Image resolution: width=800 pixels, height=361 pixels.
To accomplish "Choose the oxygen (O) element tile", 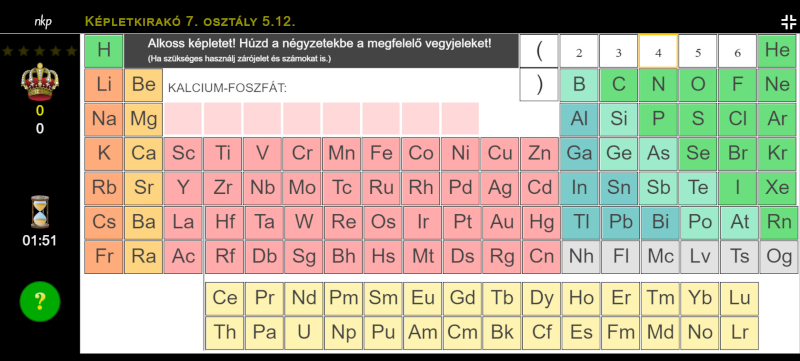I will click(698, 85).
